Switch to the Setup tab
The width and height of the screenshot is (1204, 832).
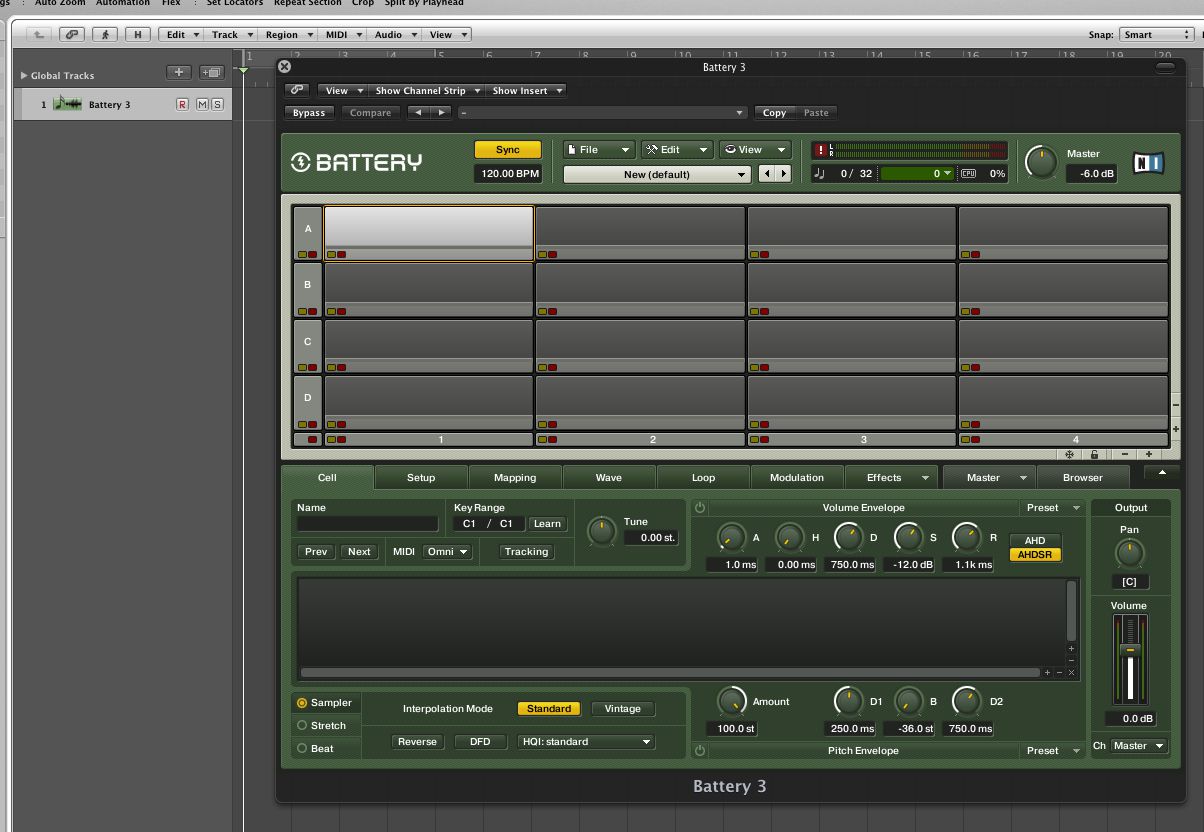point(421,478)
